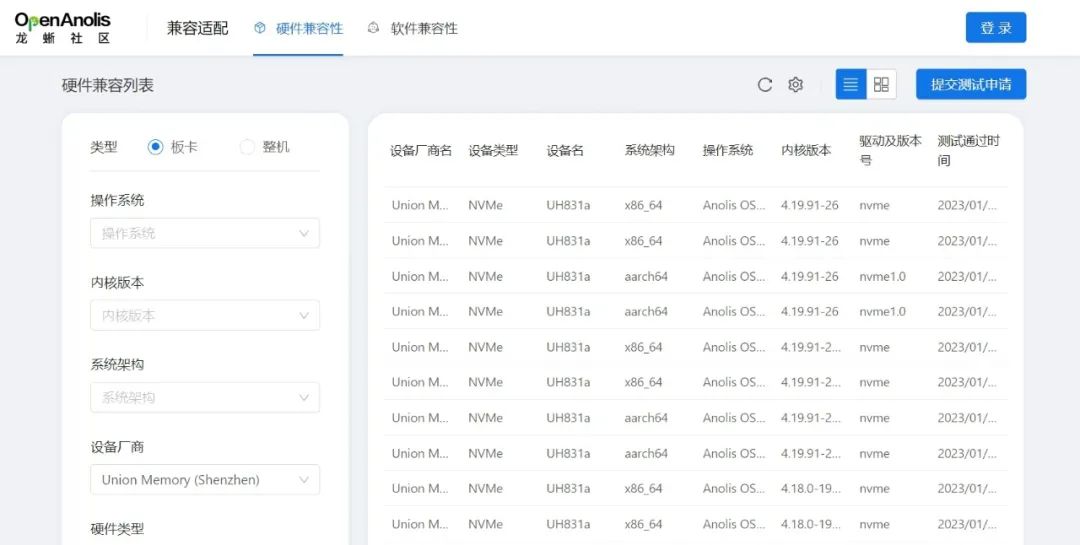Switch to grid card view icon

tap(881, 85)
